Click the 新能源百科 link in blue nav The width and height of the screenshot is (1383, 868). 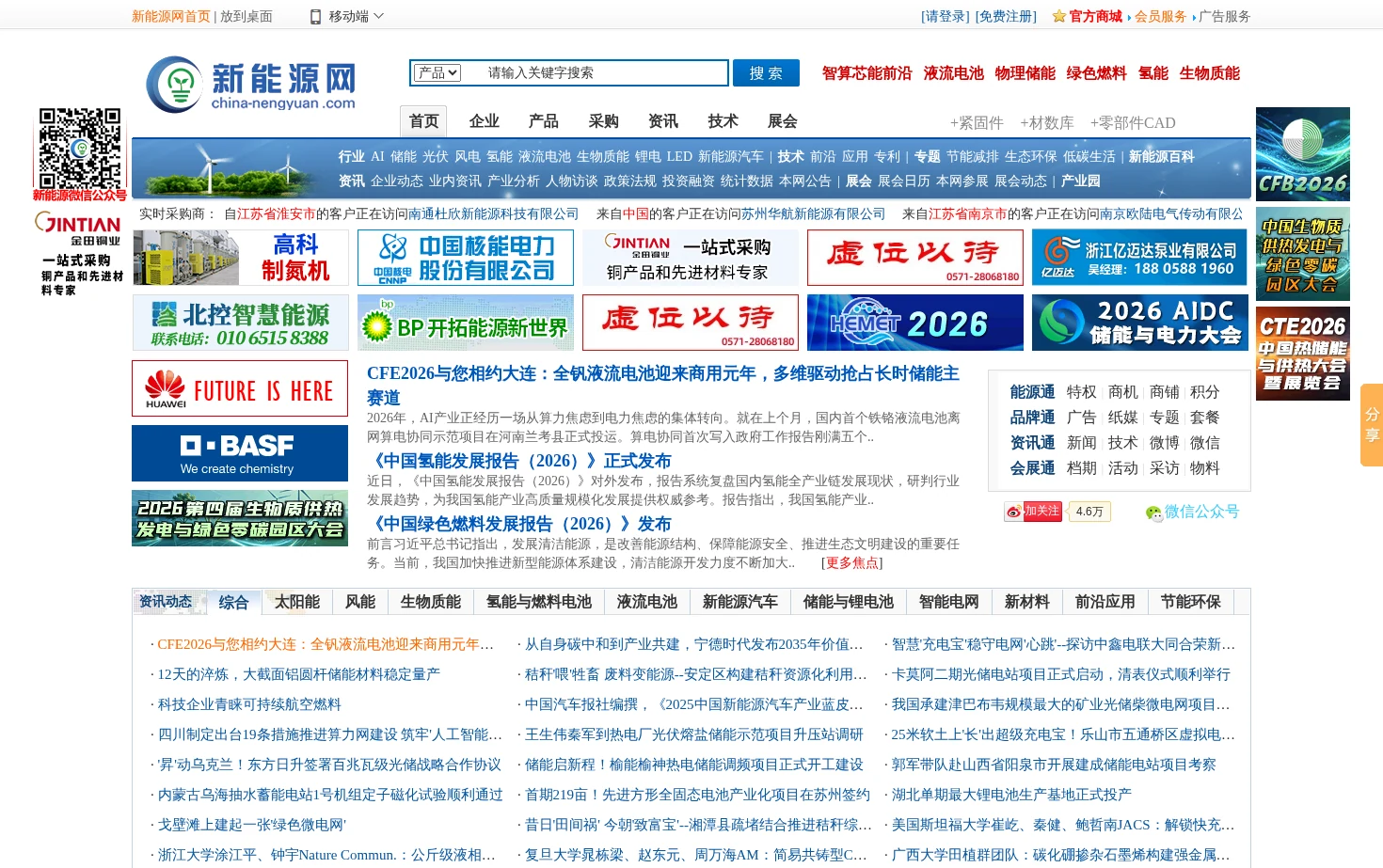(x=1162, y=157)
